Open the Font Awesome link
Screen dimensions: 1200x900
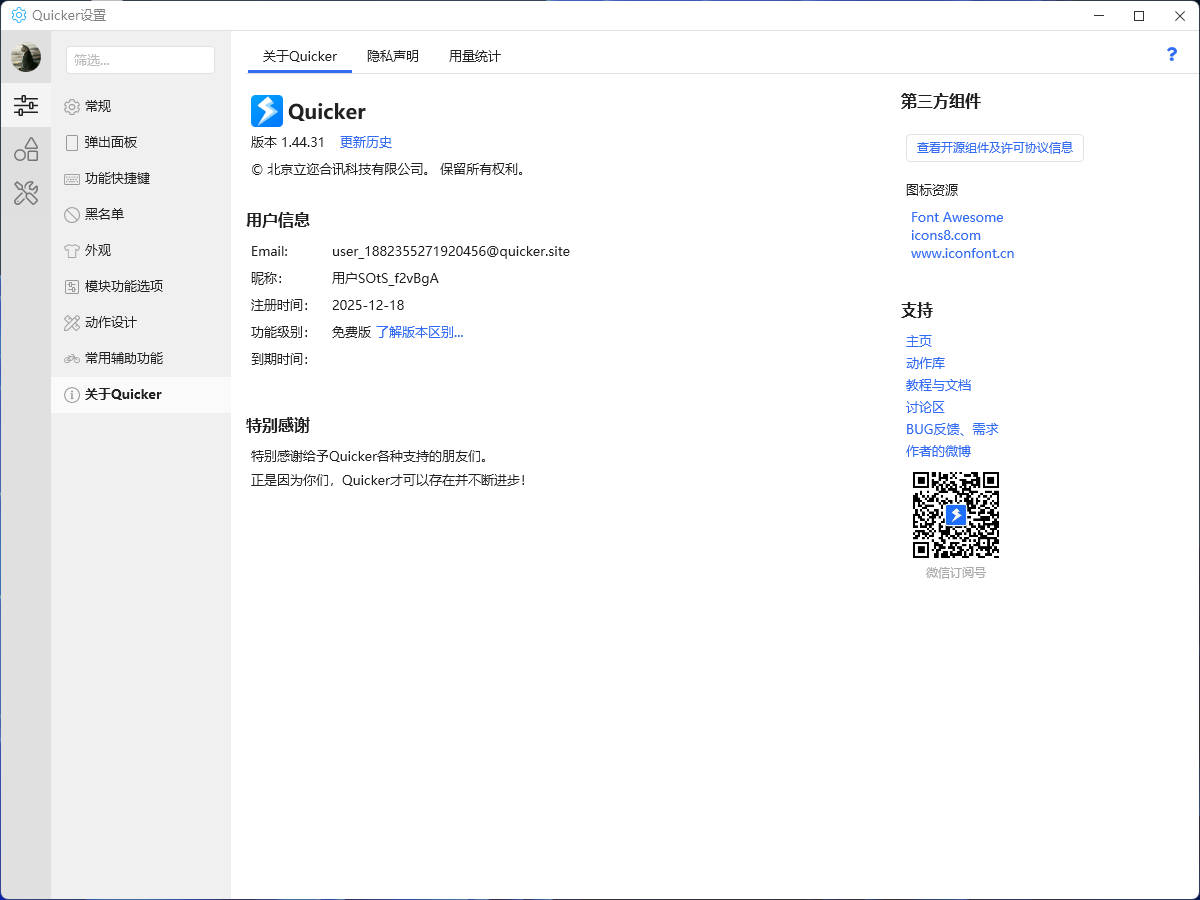pyautogui.click(x=956, y=217)
